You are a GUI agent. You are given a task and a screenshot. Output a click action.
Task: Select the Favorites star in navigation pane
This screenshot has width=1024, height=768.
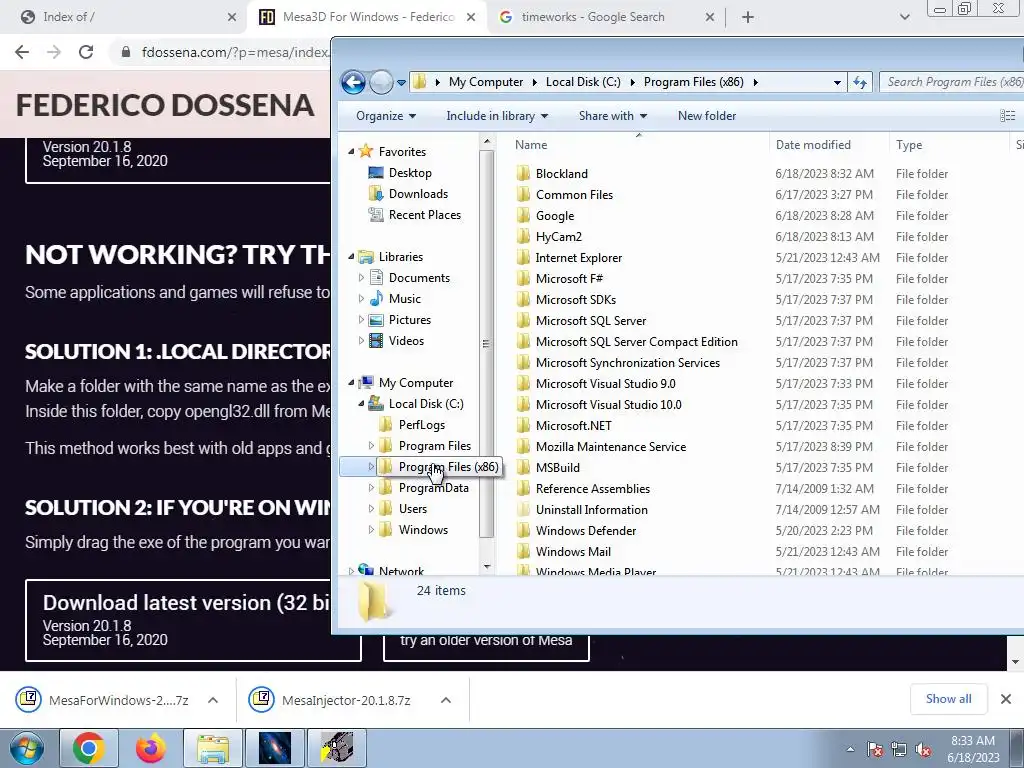(x=366, y=152)
